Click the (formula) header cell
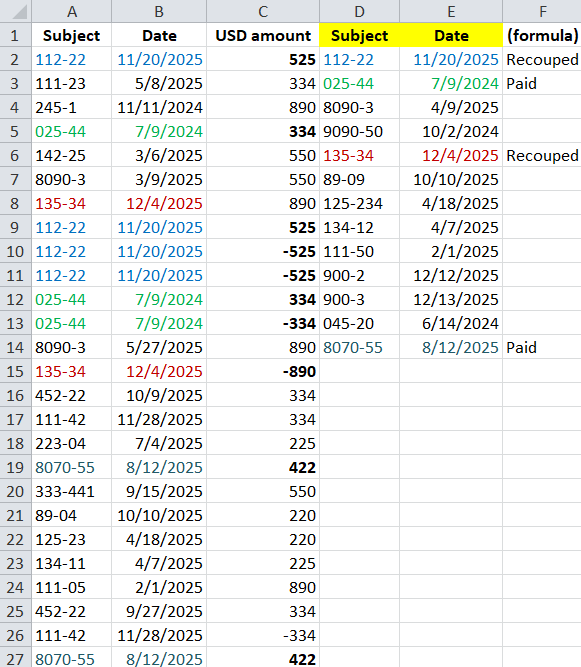 tap(542, 35)
